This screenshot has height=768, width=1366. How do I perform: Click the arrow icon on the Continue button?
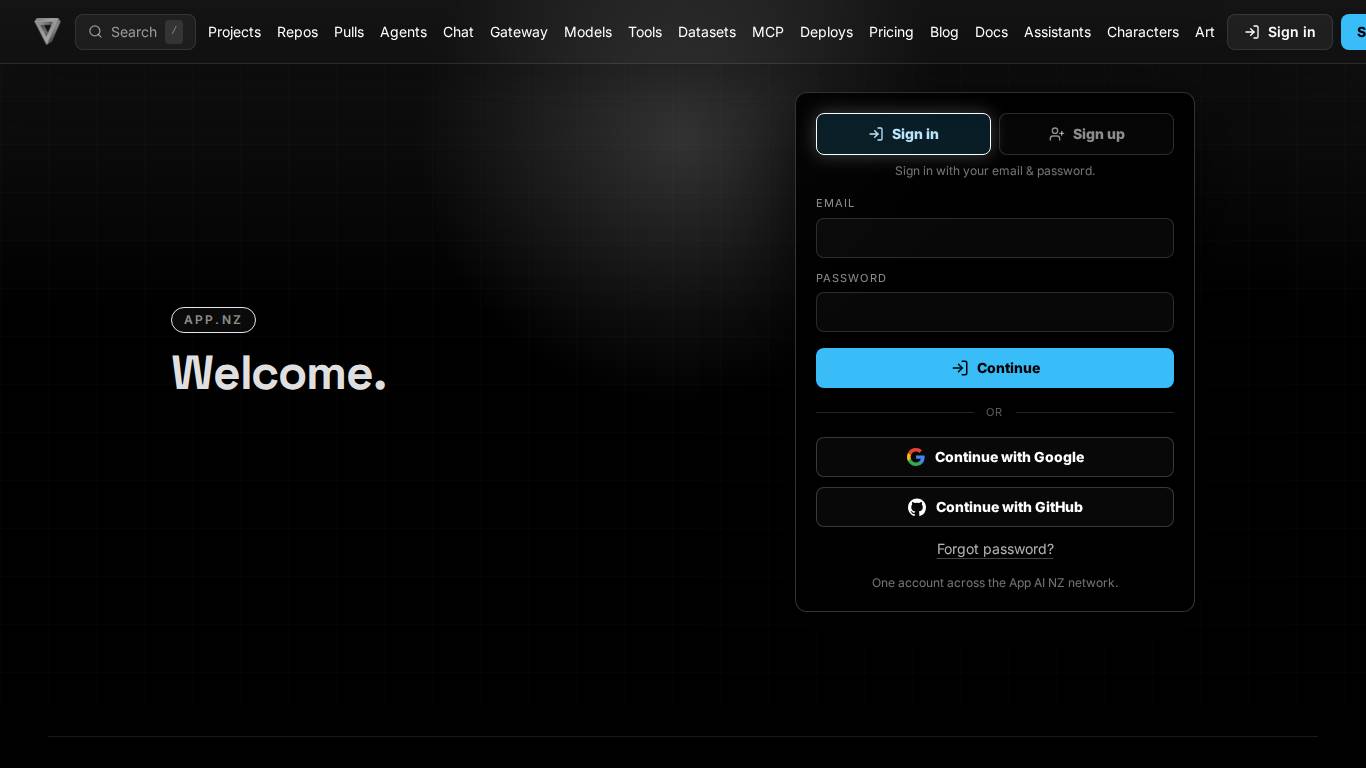click(960, 368)
